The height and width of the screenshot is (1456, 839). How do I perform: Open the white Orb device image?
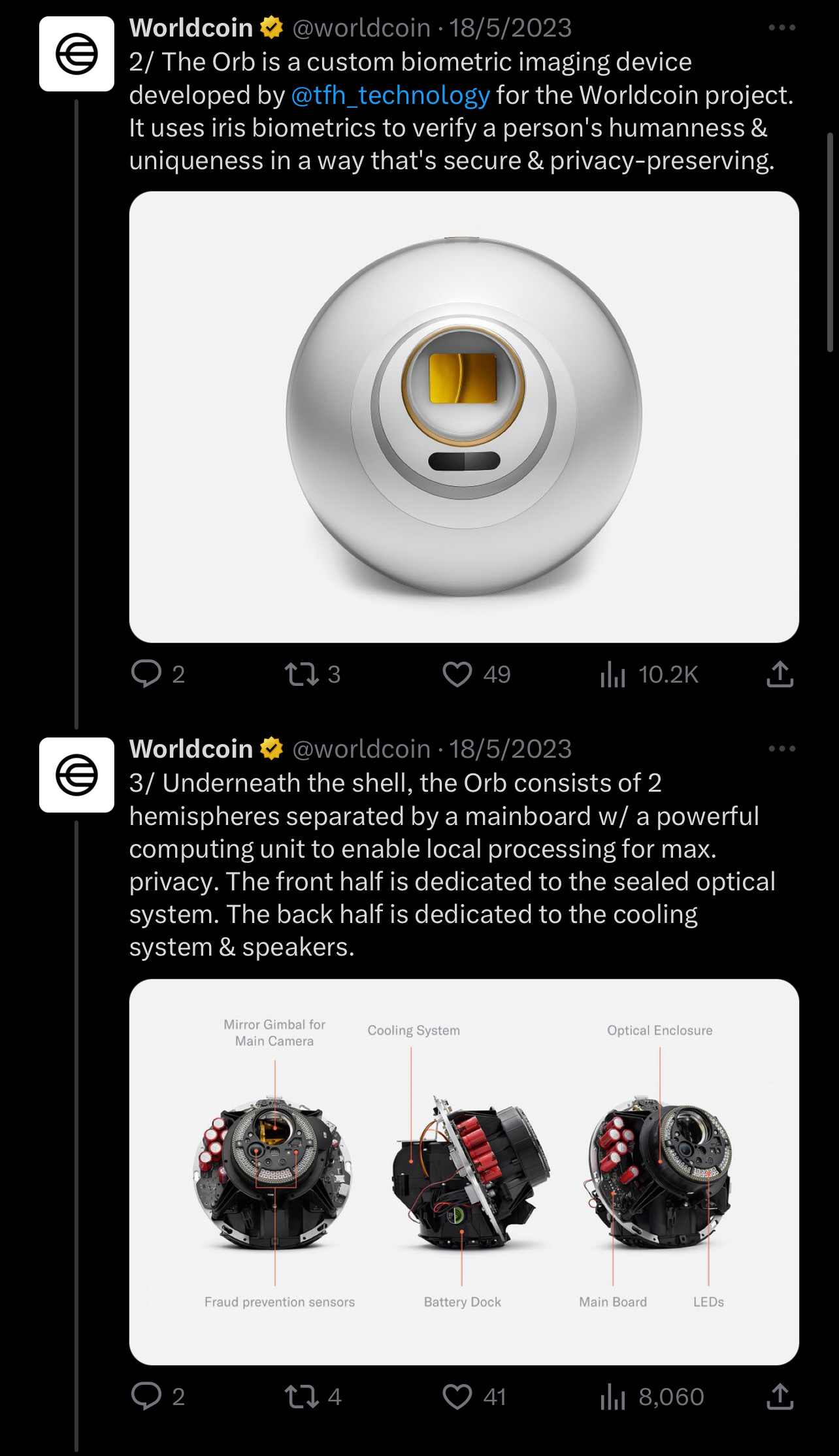(464, 417)
